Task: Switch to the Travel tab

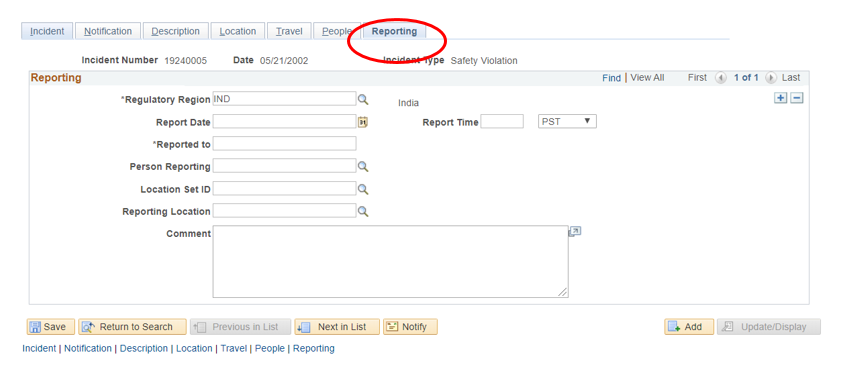Action: pos(289,31)
